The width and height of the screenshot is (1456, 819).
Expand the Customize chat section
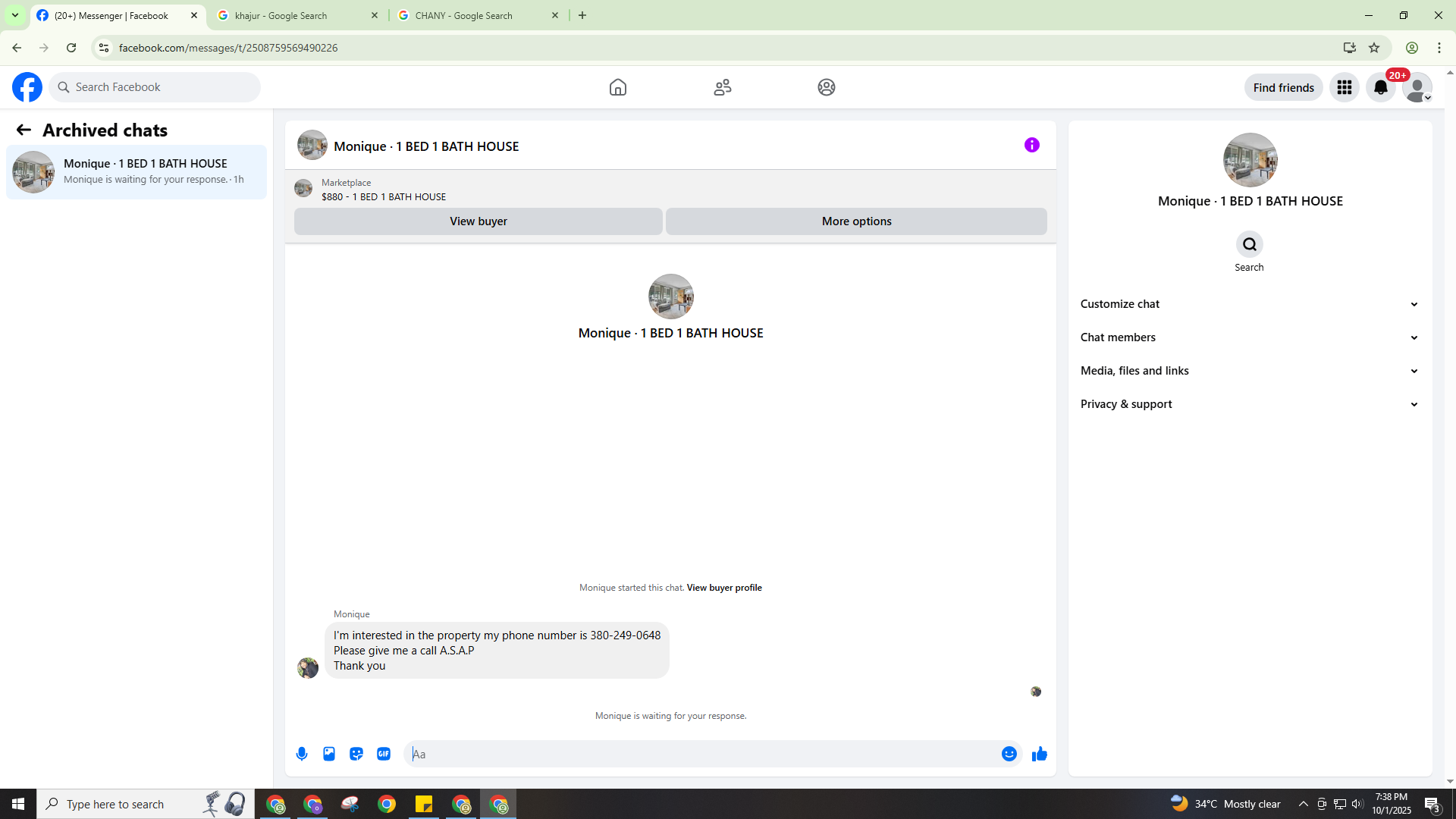tap(1250, 304)
